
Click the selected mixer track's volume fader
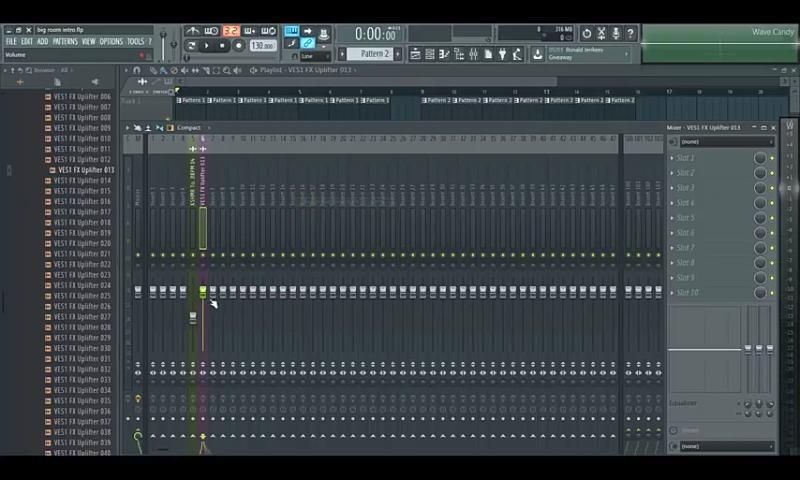tap(203, 292)
